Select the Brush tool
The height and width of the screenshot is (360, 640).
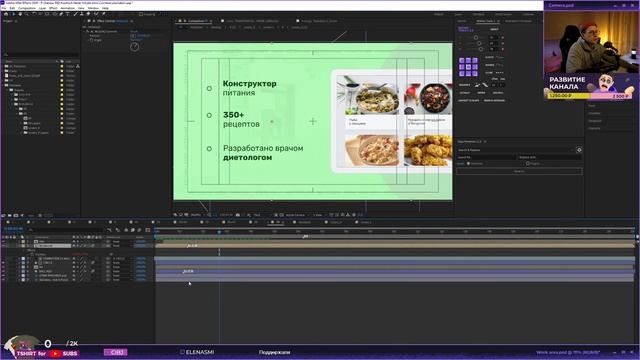pyautogui.click(x=76, y=14)
